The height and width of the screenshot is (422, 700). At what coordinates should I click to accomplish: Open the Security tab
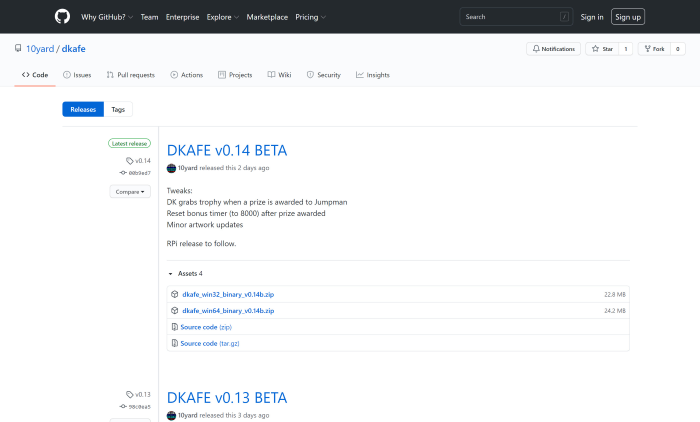(x=324, y=75)
